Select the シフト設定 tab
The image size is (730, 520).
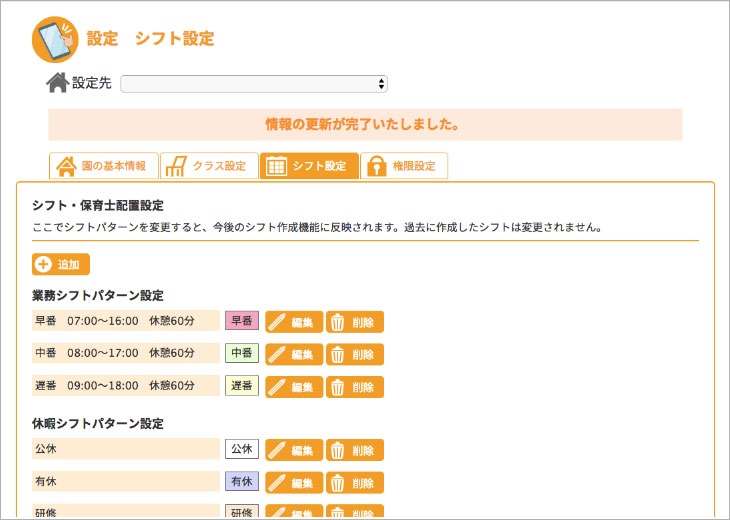(309, 166)
